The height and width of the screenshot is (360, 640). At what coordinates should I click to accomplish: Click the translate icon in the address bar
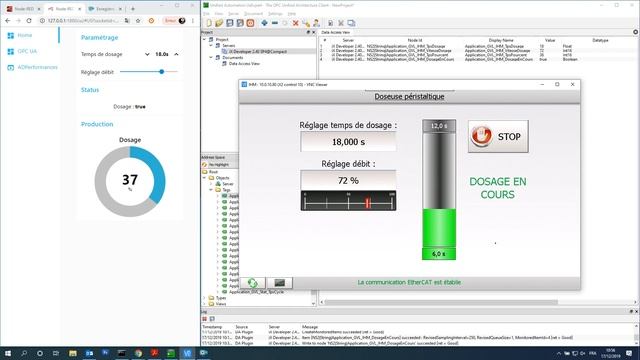click(127, 20)
